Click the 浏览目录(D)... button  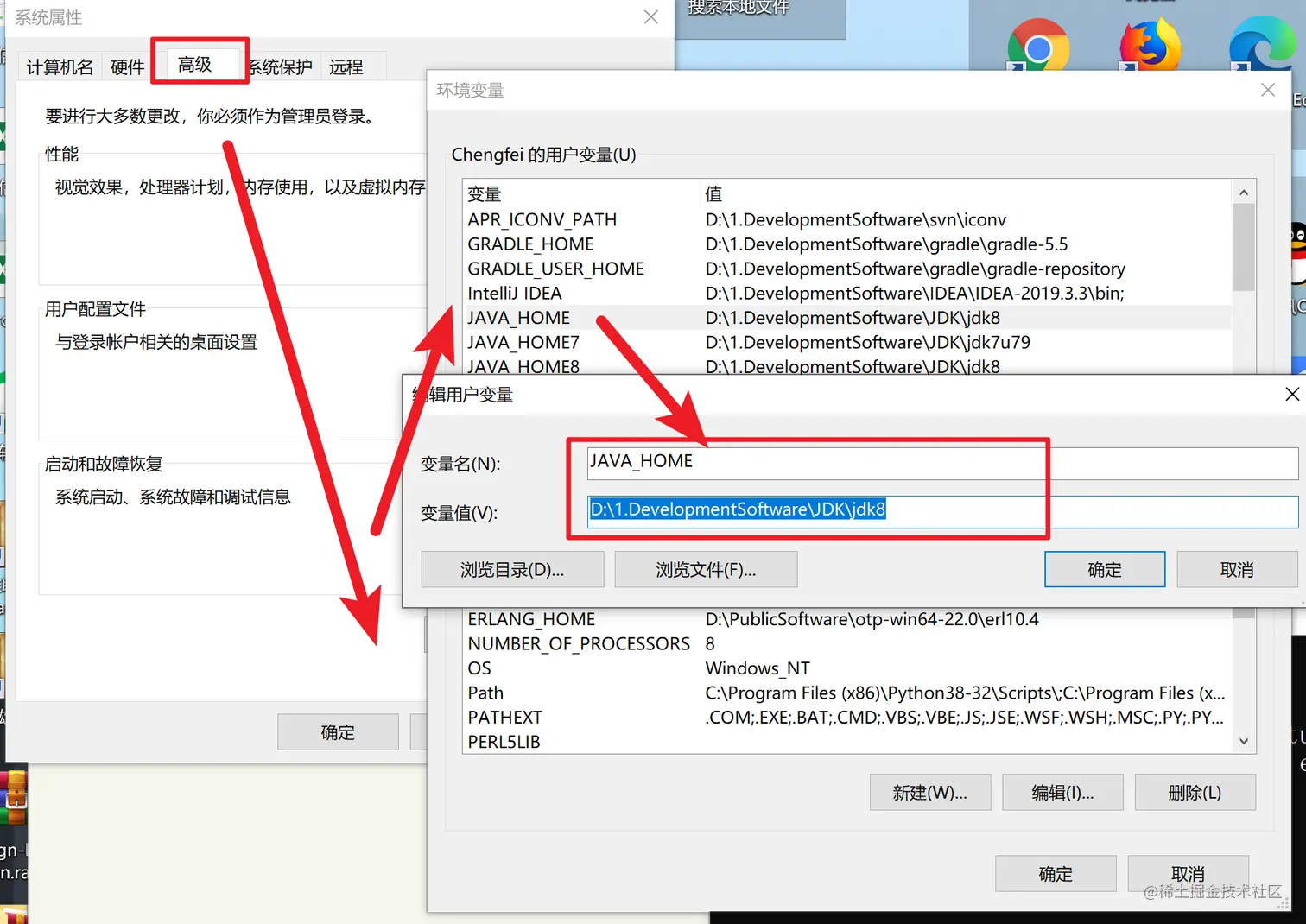512,570
